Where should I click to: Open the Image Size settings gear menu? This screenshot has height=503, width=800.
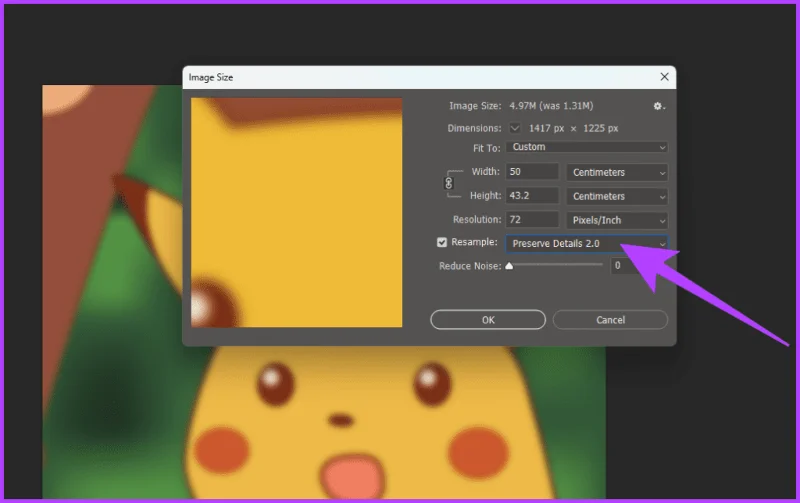click(x=659, y=106)
